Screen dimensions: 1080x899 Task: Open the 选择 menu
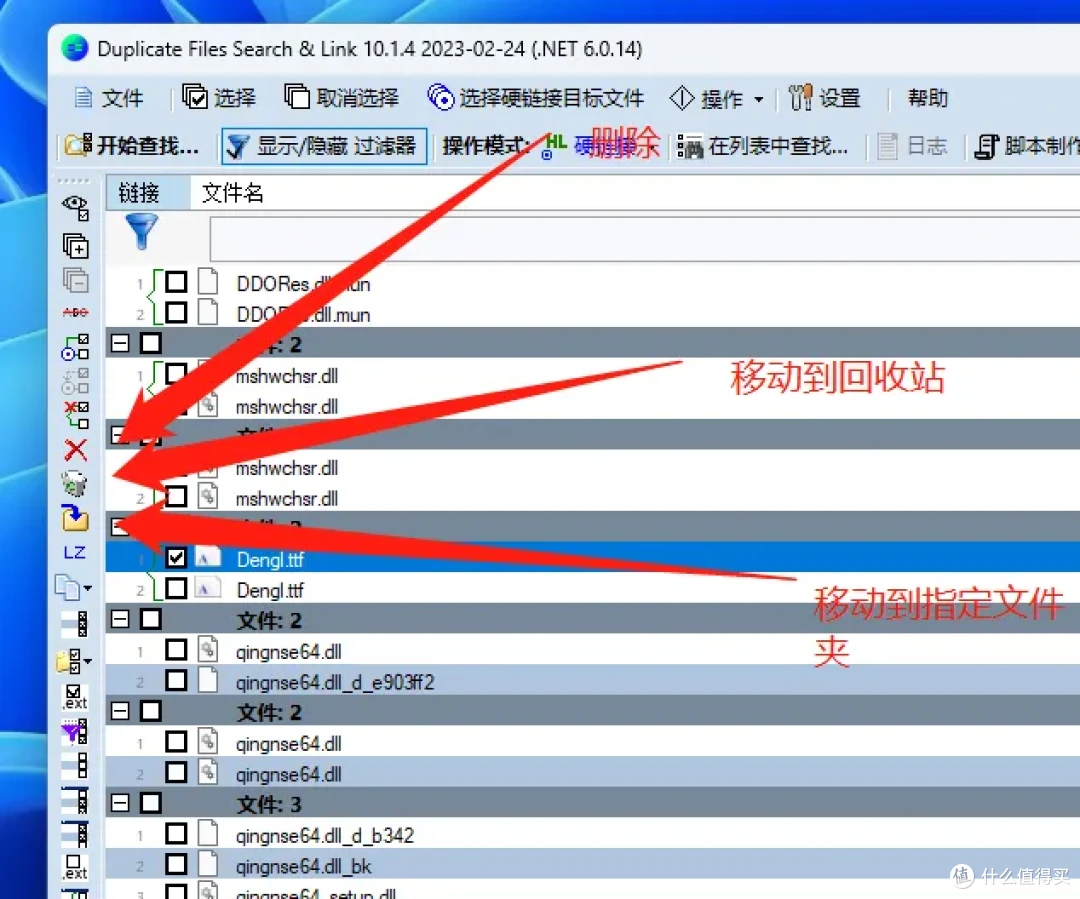tap(219, 97)
